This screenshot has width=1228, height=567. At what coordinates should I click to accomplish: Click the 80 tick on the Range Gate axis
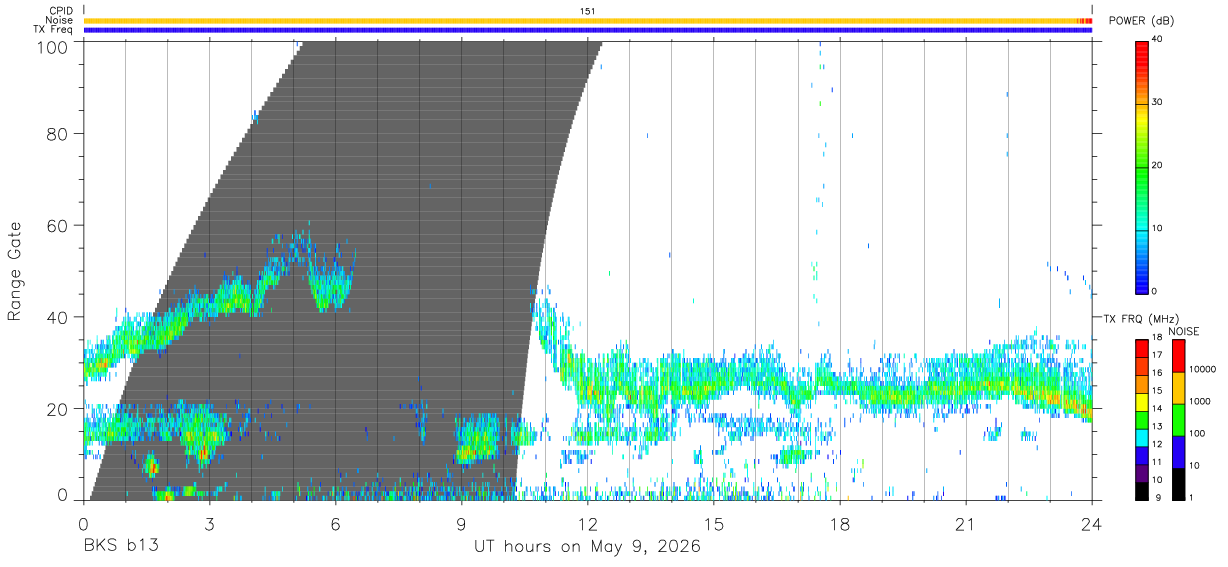(x=57, y=133)
